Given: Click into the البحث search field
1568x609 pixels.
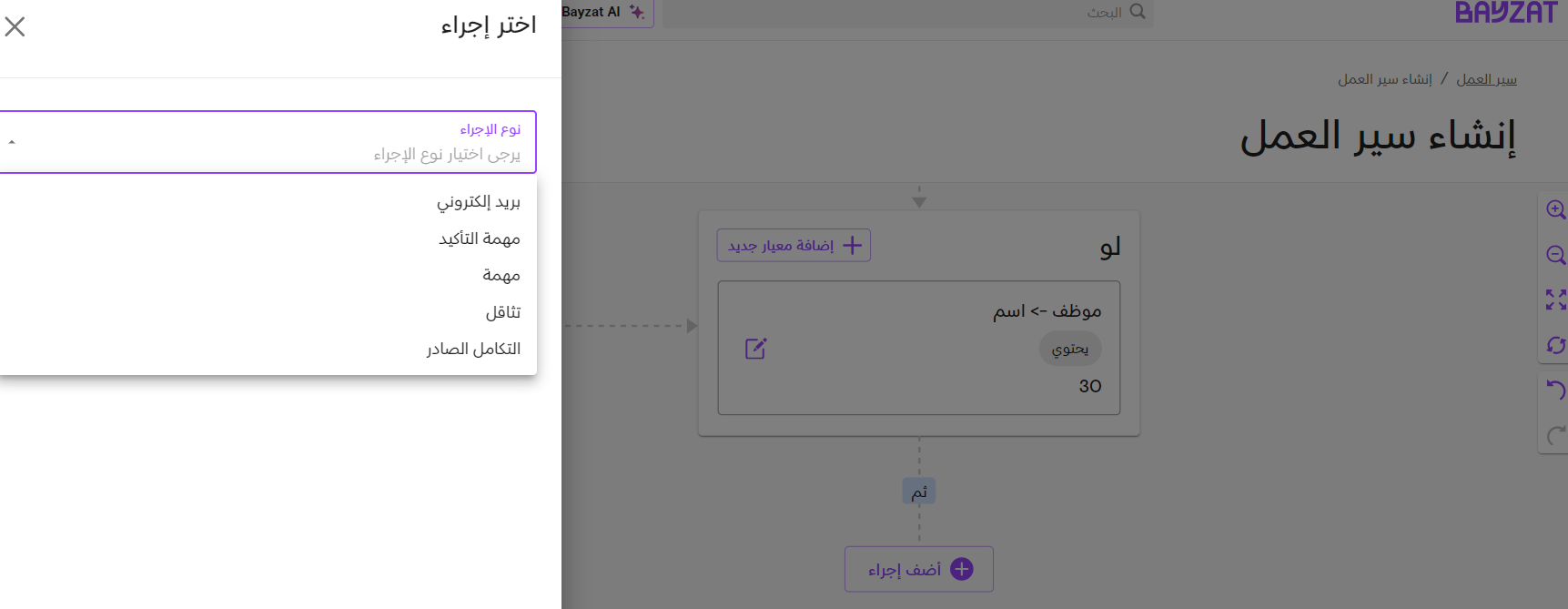Looking at the screenshot, I should coord(901,13).
